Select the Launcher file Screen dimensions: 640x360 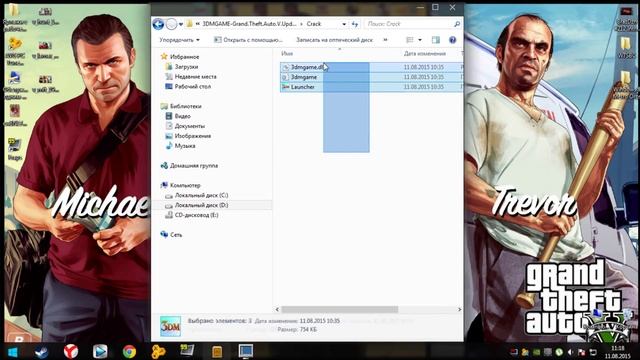[298, 87]
